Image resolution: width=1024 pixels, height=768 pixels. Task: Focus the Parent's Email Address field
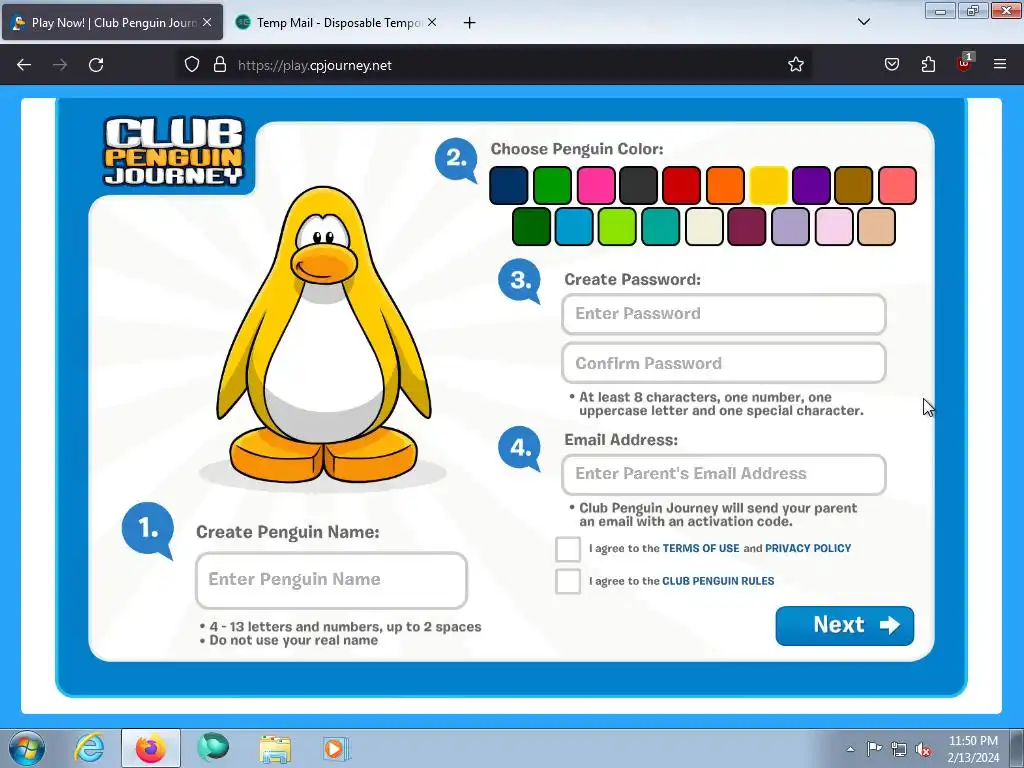(x=724, y=474)
